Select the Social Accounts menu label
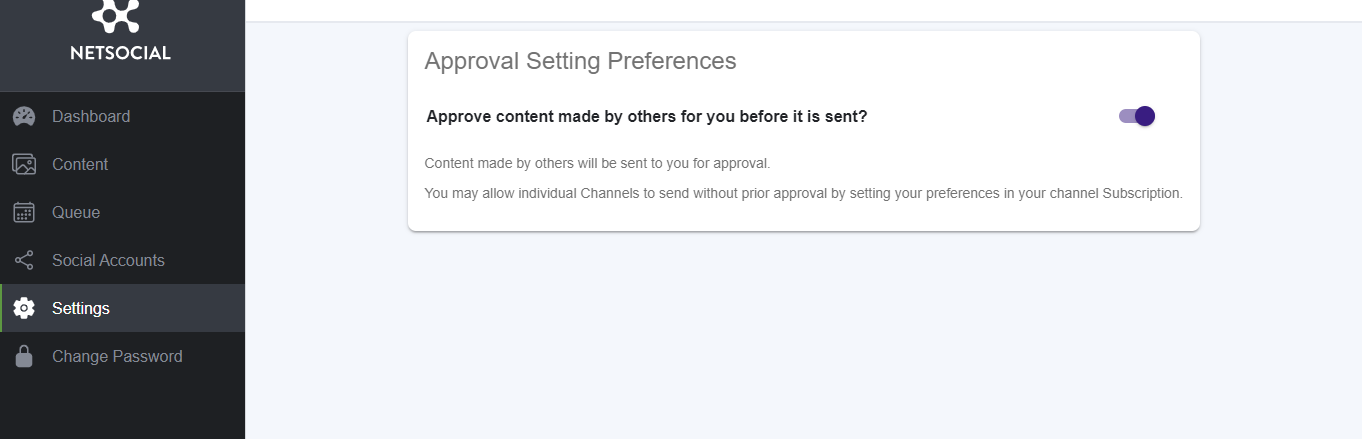The height and width of the screenshot is (439, 1362). pyautogui.click(x=108, y=260)
